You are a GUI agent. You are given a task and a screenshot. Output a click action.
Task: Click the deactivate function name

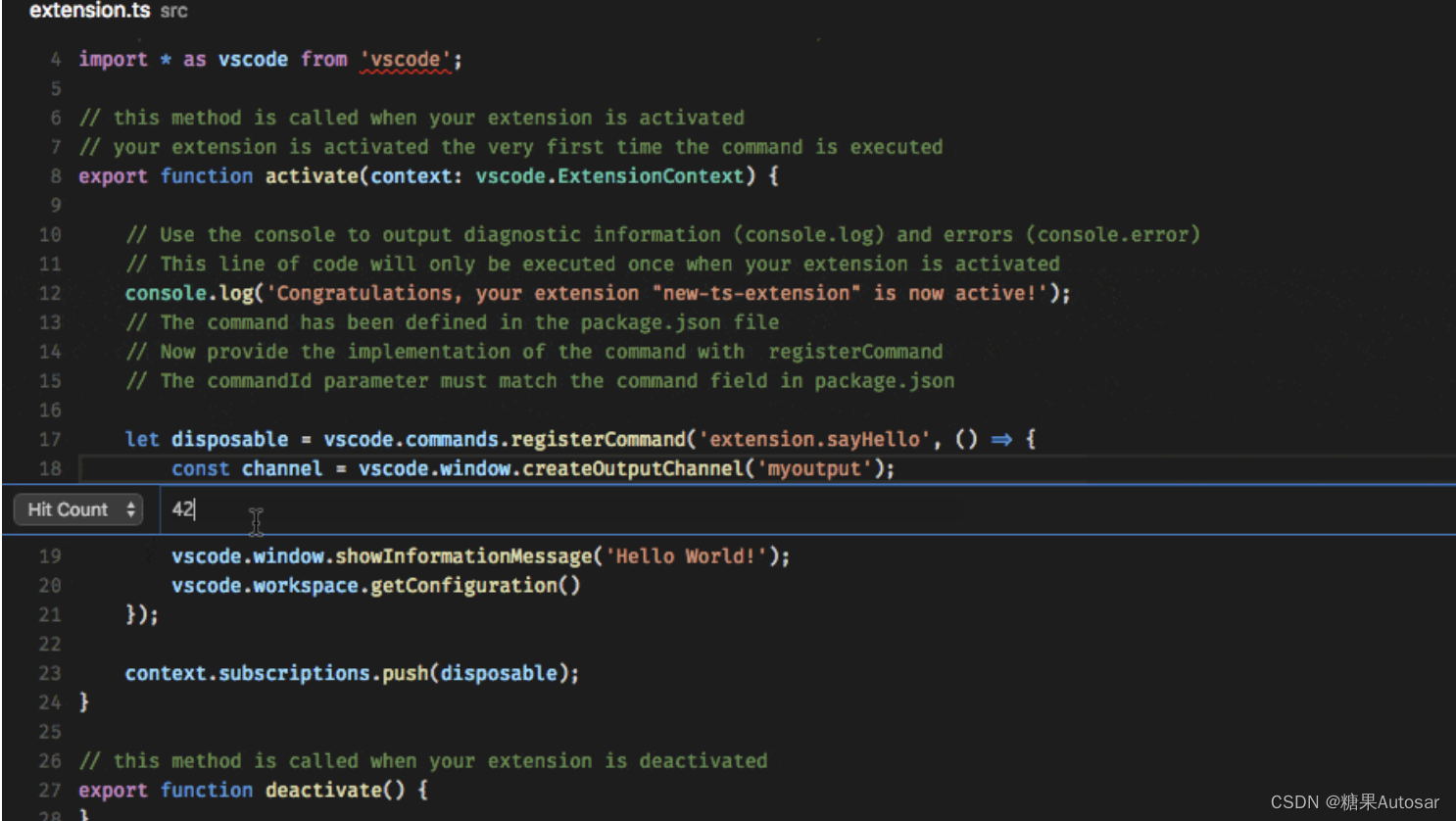323,791
